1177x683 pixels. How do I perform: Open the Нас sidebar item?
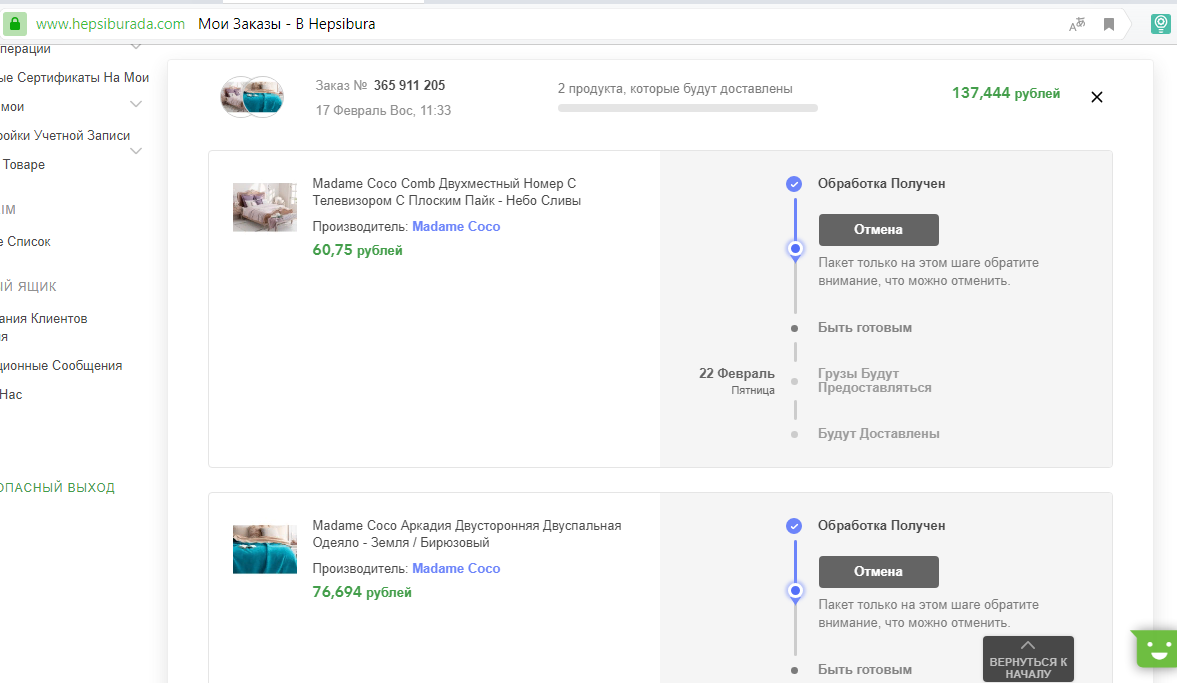[11, 395]
